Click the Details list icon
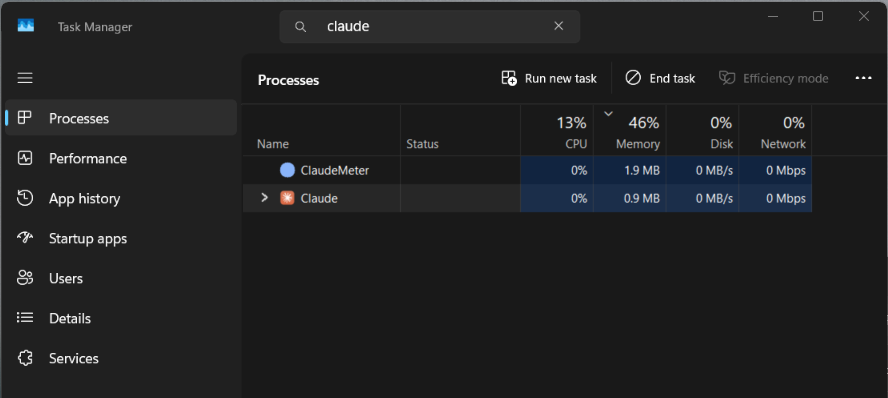Image resolution: width=888 pixels, height=398 pixels. pos(25,318)
